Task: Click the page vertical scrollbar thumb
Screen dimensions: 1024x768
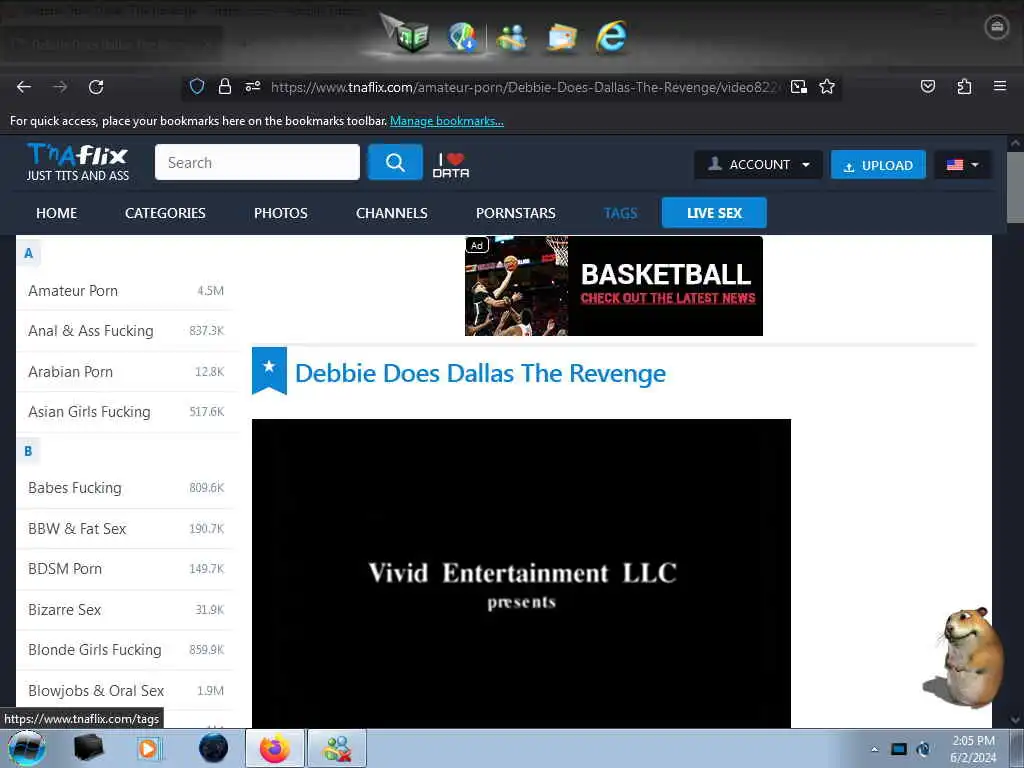Action: point(1015,187)
